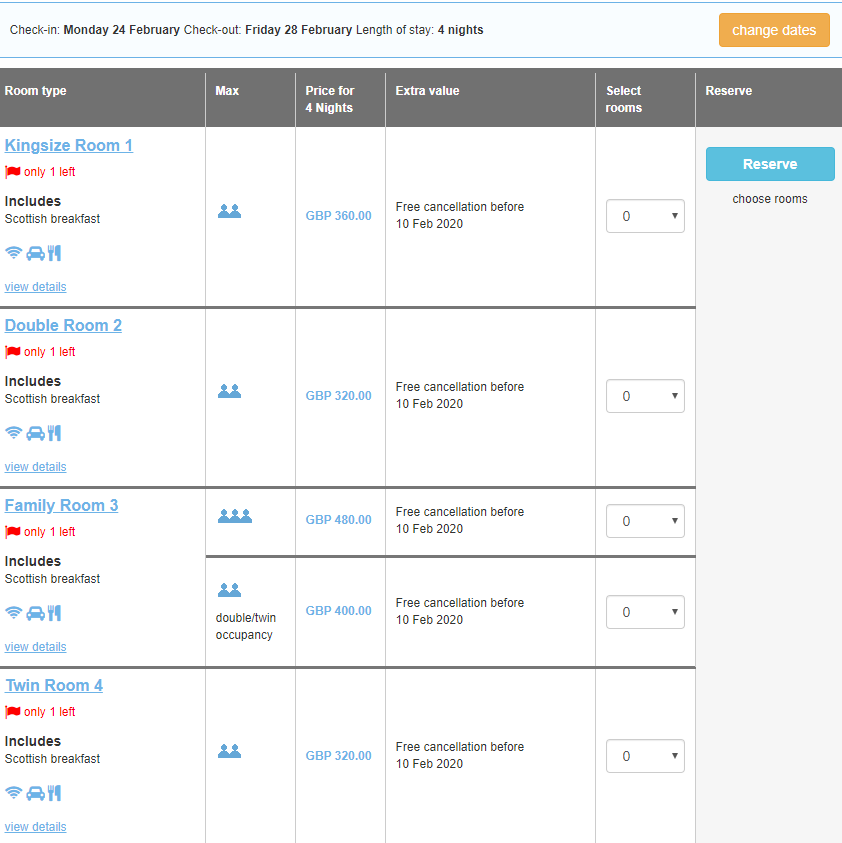Click the two-person occupancy icon for Double Room 2
This screenshot has width=842, height=843.
click(x=229, y=392)
